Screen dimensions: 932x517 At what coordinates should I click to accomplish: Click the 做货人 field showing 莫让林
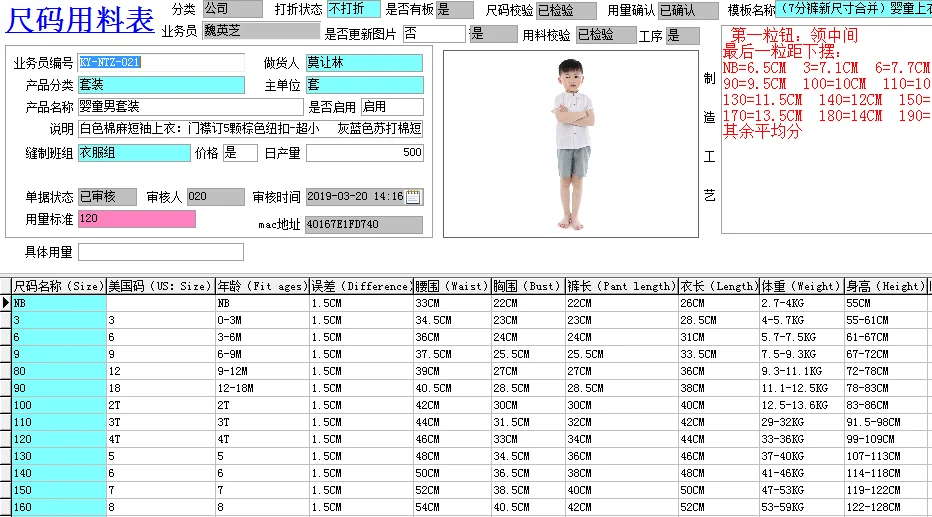[364, 62]
